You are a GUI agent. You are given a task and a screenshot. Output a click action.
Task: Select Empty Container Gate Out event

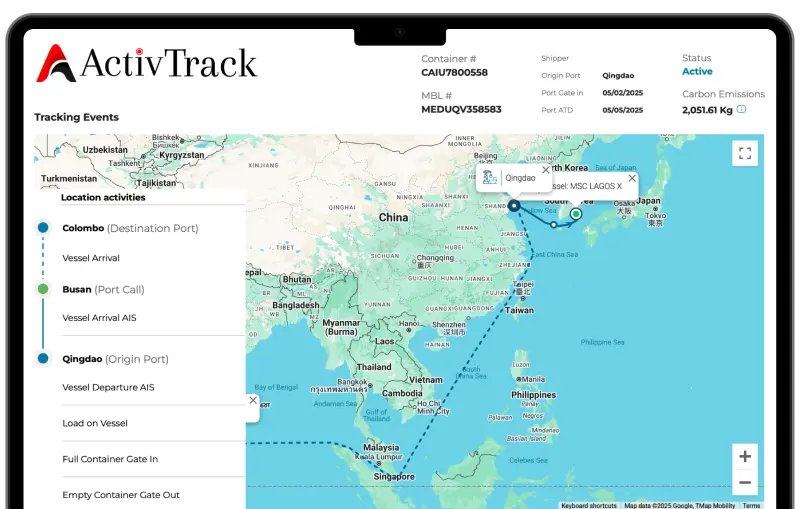[x=121, y=495]
